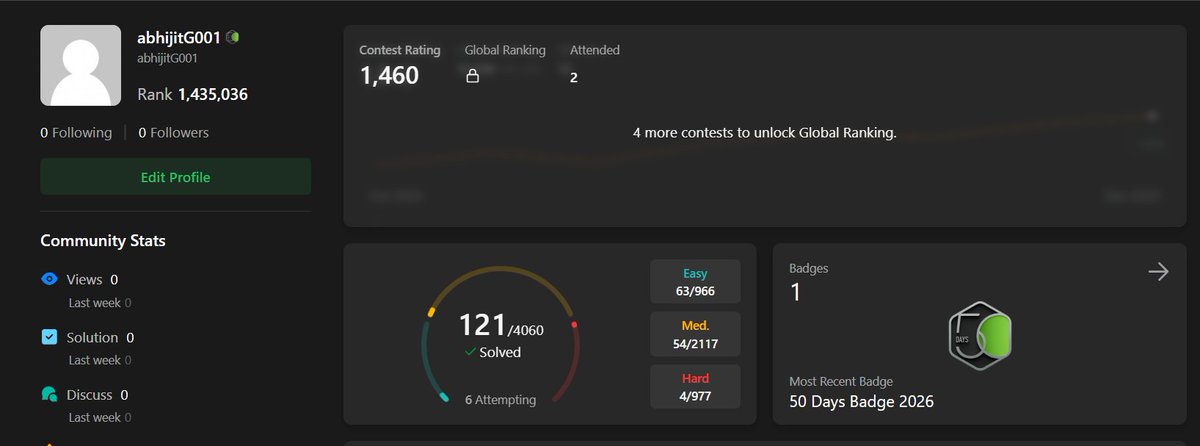Click the Views 0 row label
1200x446 pixels.
pyautogui.click(x=92, y=279)
